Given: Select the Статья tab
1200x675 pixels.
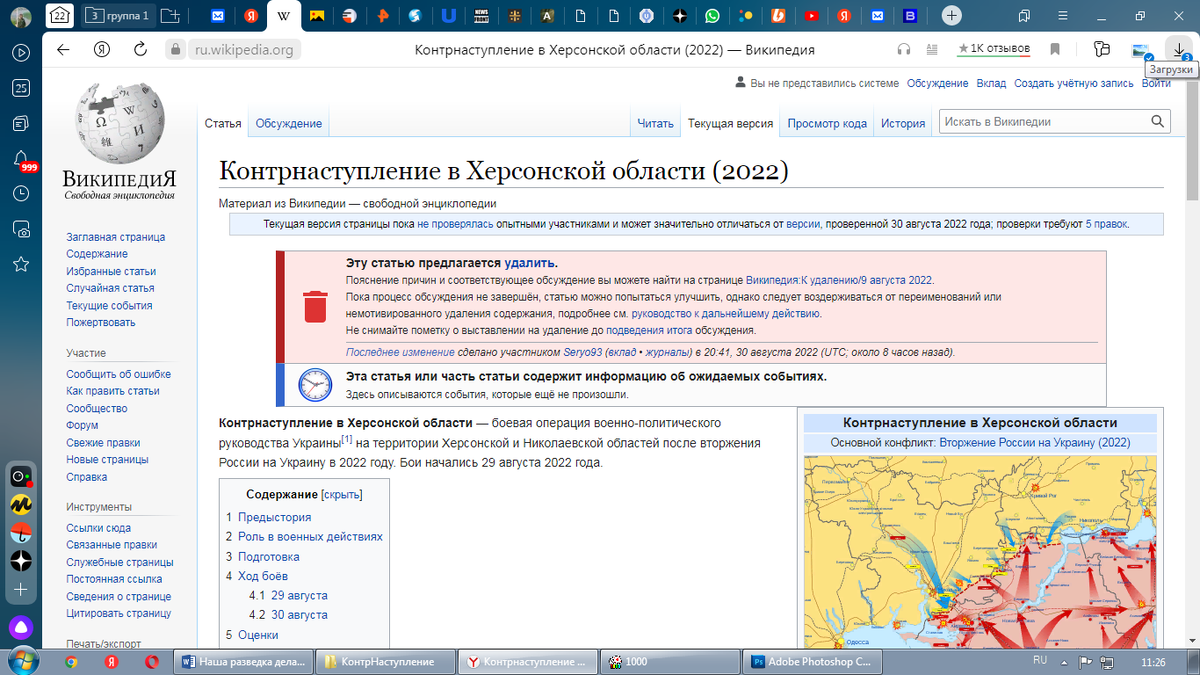Looking at the screenshot, I should [223, 123].
